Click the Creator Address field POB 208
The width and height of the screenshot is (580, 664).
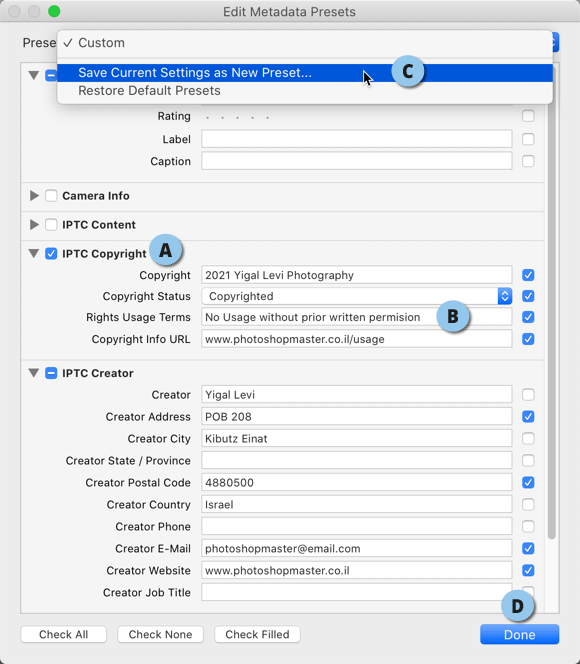coord(357,417)
